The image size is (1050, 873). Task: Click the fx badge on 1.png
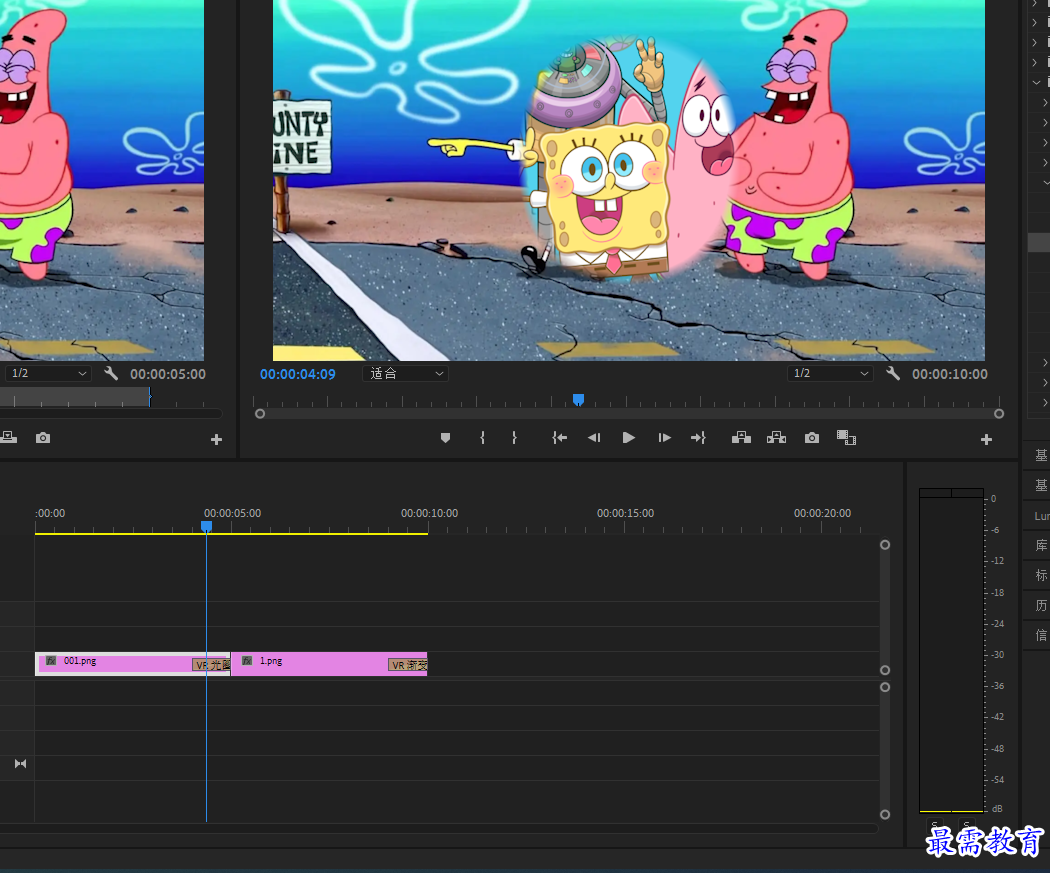(247, 661)
